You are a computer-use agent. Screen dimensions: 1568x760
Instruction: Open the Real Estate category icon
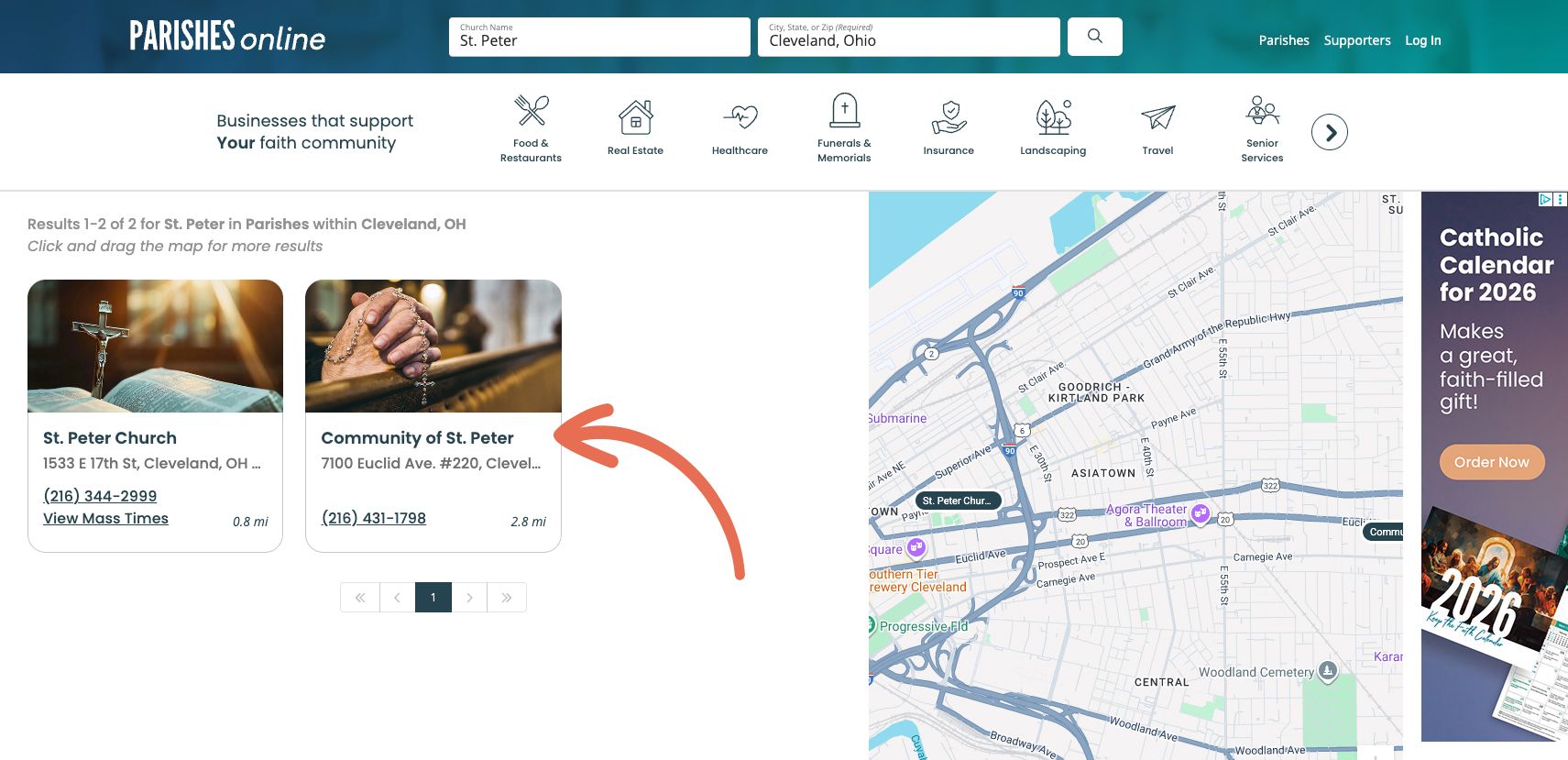click(635, 117)
